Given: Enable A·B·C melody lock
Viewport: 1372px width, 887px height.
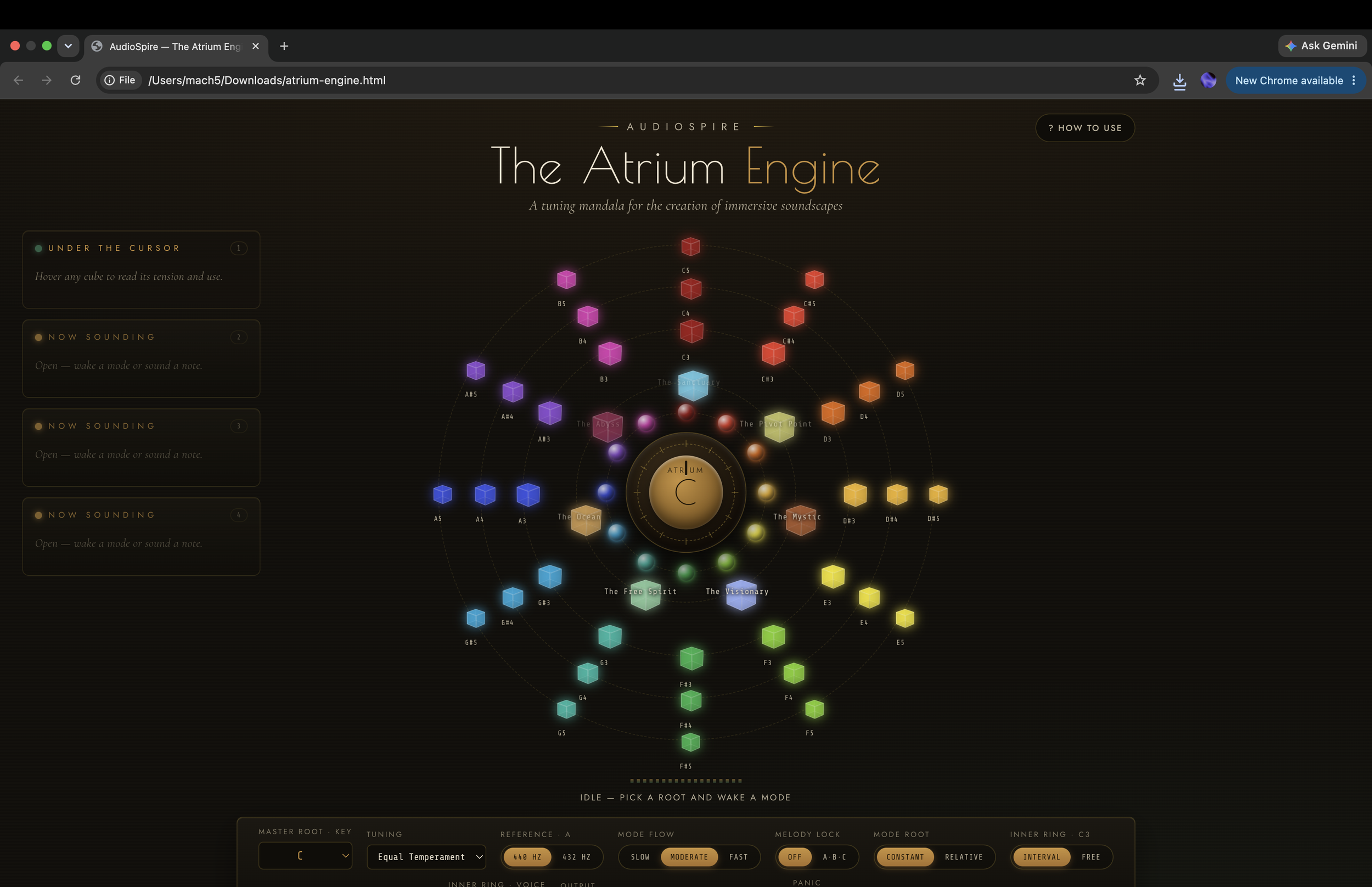Looking at the screenshot, I should pyautogui.click(x=834, y=856).
